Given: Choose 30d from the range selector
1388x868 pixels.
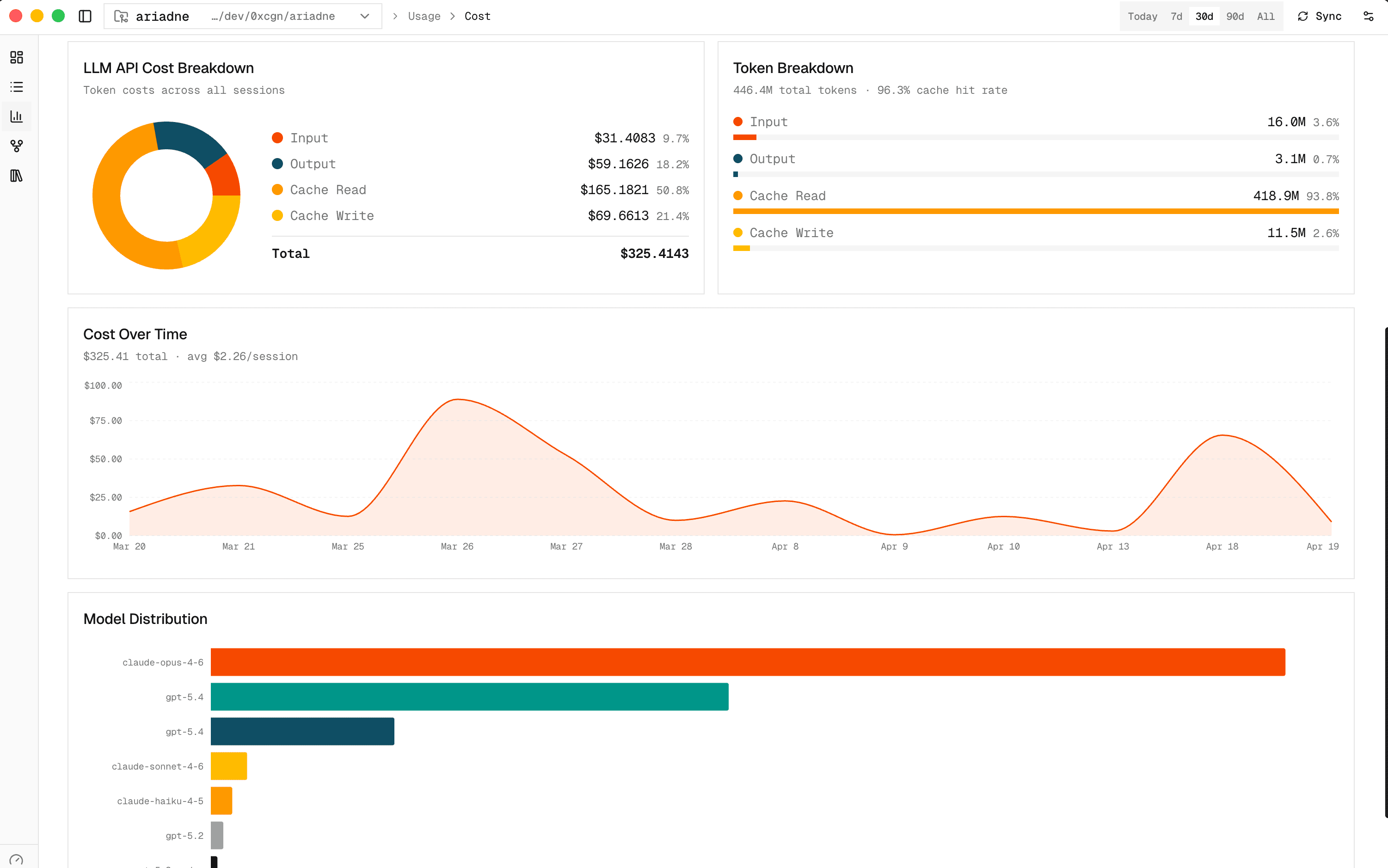Looking at the screenshot, I should pos(1204,16).
